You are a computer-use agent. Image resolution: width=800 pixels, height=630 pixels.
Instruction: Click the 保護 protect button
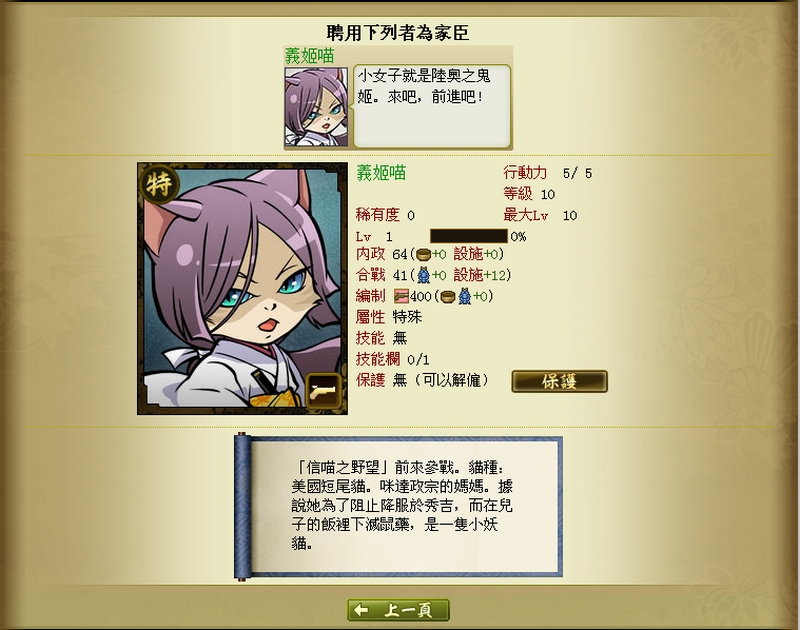(x=559, y=381)
